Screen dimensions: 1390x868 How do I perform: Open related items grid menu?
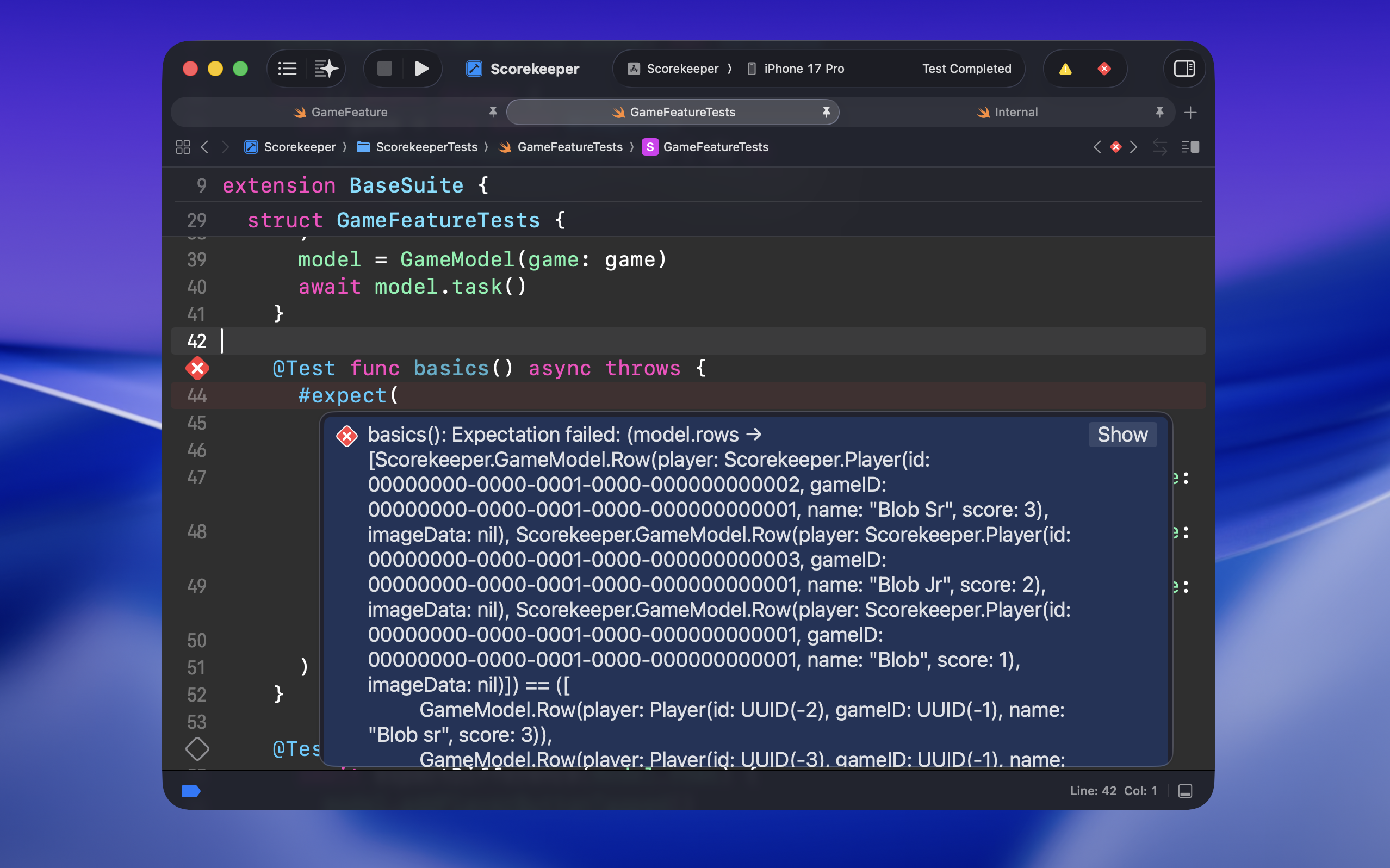click(x=183, y=147)
